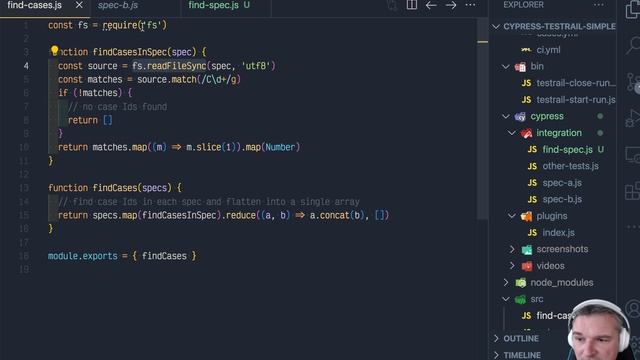
Task: Open the editor more actions ellipsis
Action: point(470,5)
